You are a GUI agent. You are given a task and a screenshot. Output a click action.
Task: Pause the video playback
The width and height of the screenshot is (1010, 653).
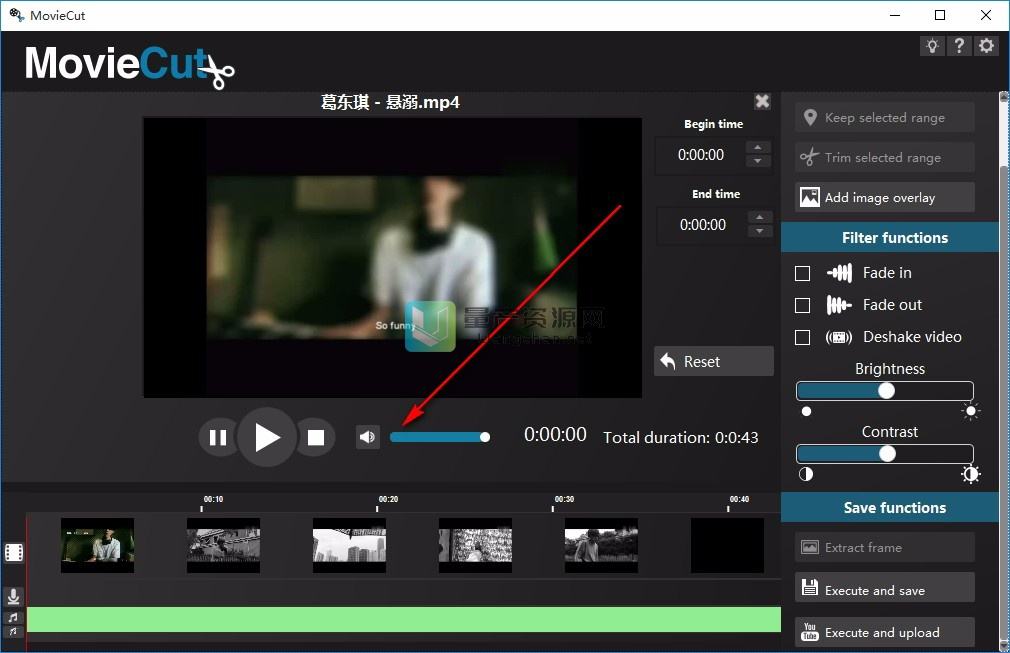(217, 437)
